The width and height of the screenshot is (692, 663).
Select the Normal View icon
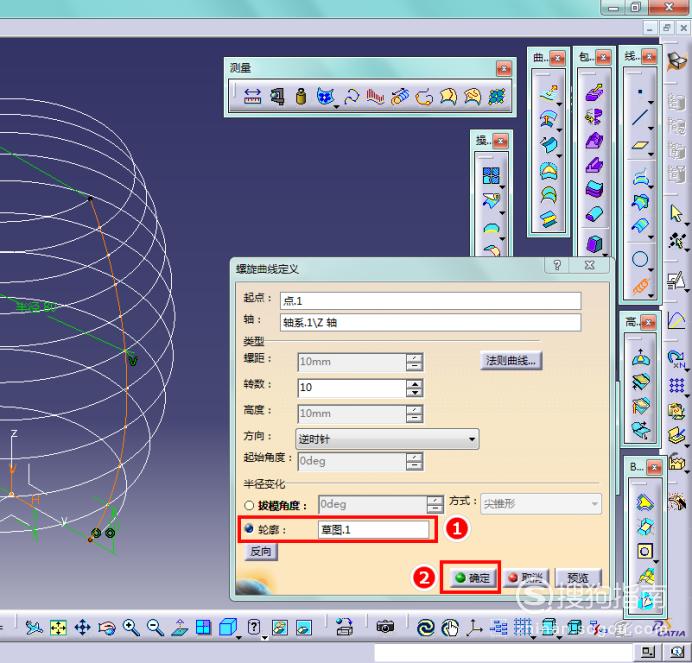tap(180, 627)
